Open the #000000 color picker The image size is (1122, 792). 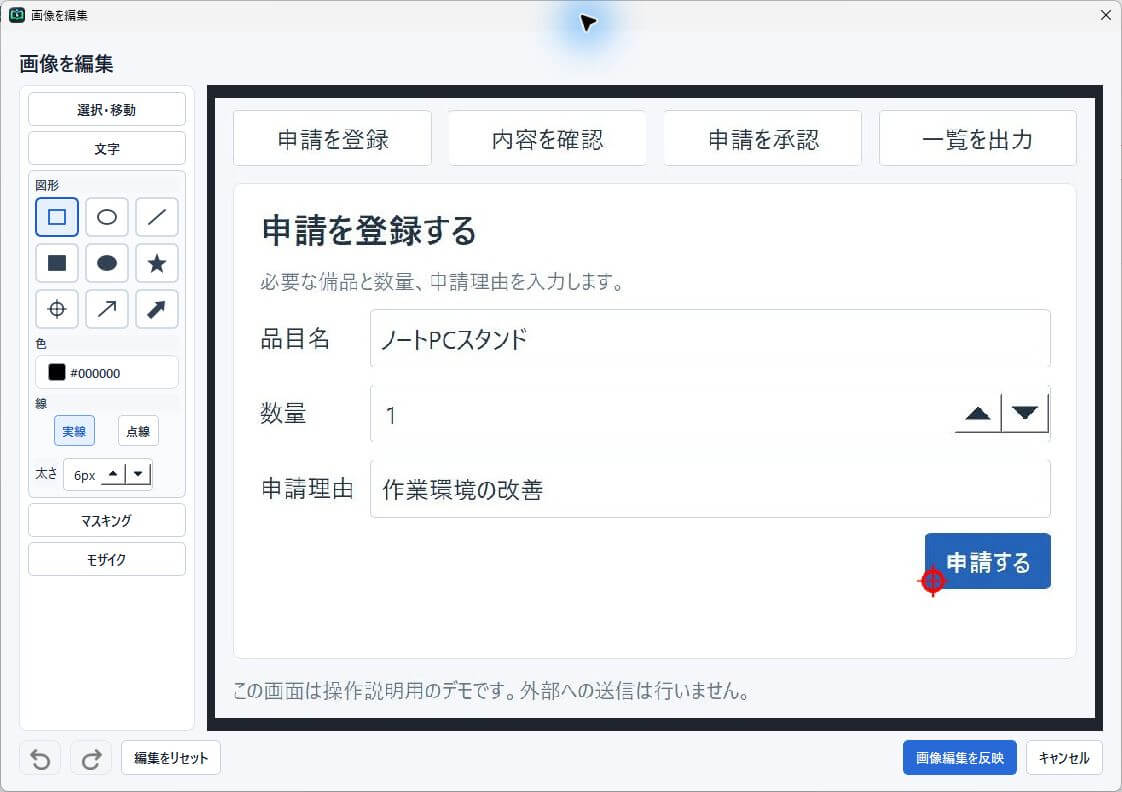(x=107, y=373)
